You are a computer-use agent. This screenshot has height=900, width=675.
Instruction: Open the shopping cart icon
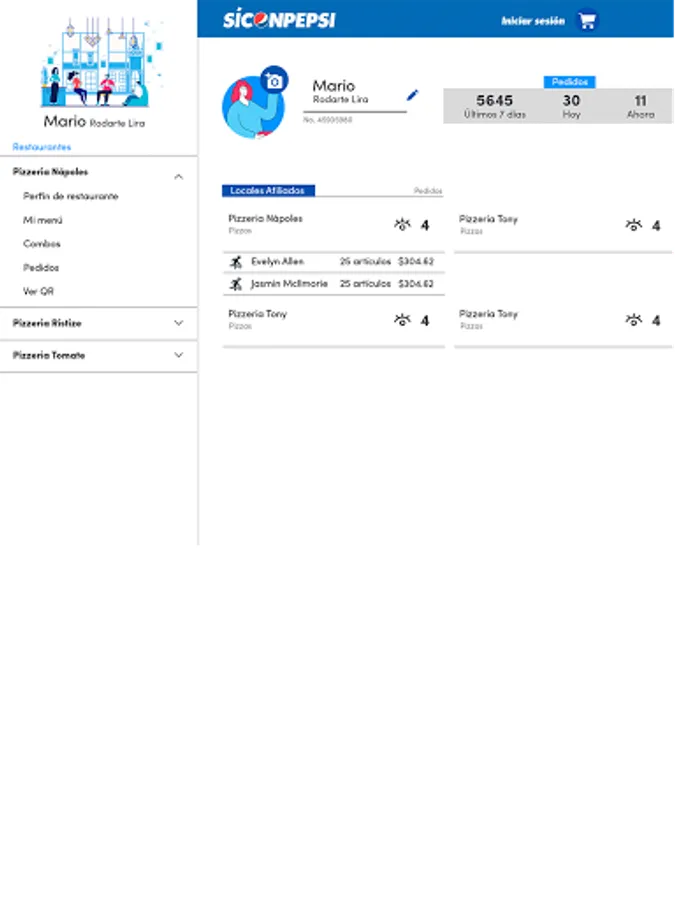click(587, 21)
